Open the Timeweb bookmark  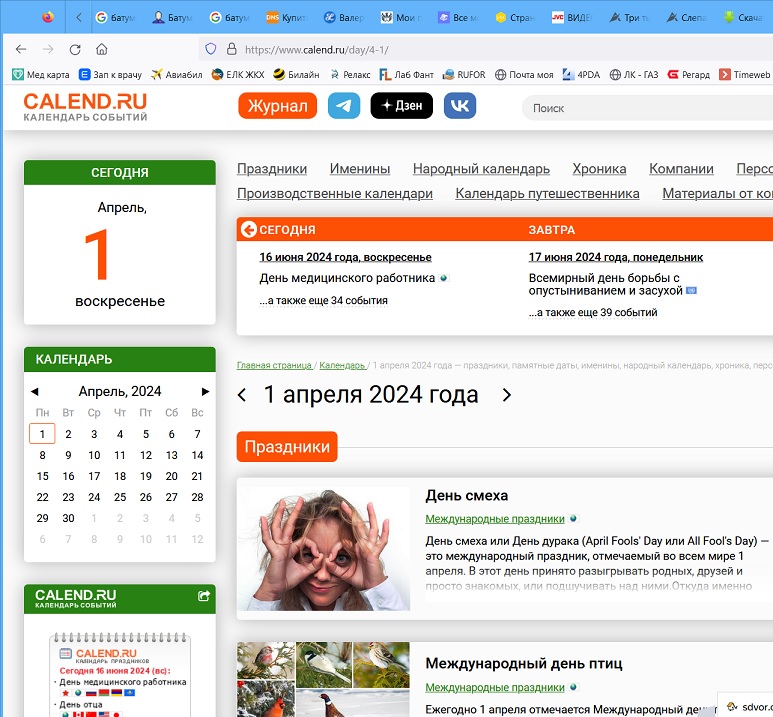tap(744, 74)
